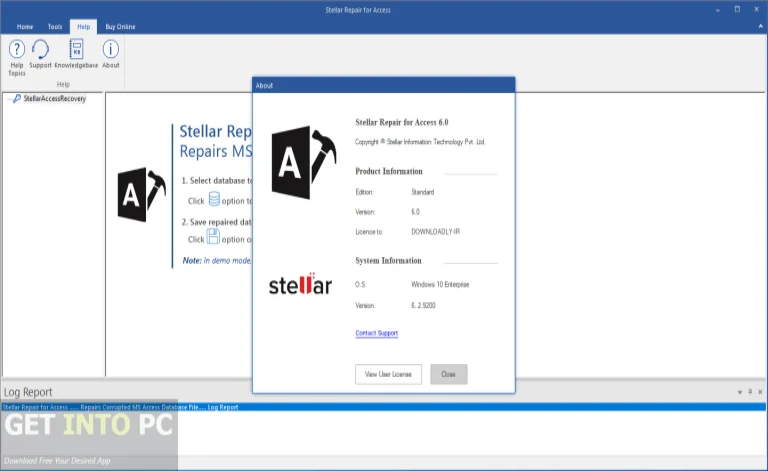
Task: Click the database icon in step 1
Action: coord(214,199)
